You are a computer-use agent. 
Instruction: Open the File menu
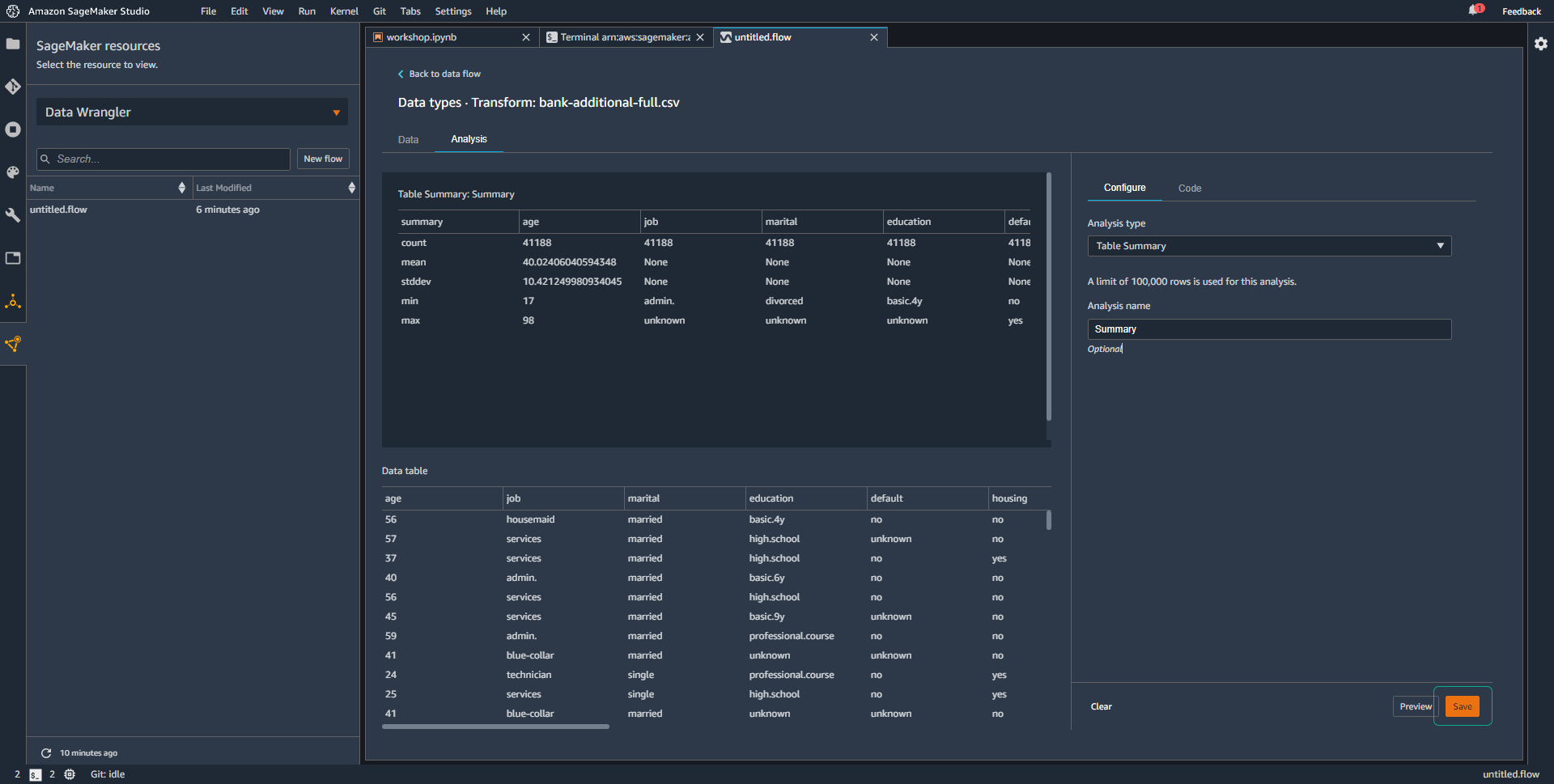pos(208,11)
